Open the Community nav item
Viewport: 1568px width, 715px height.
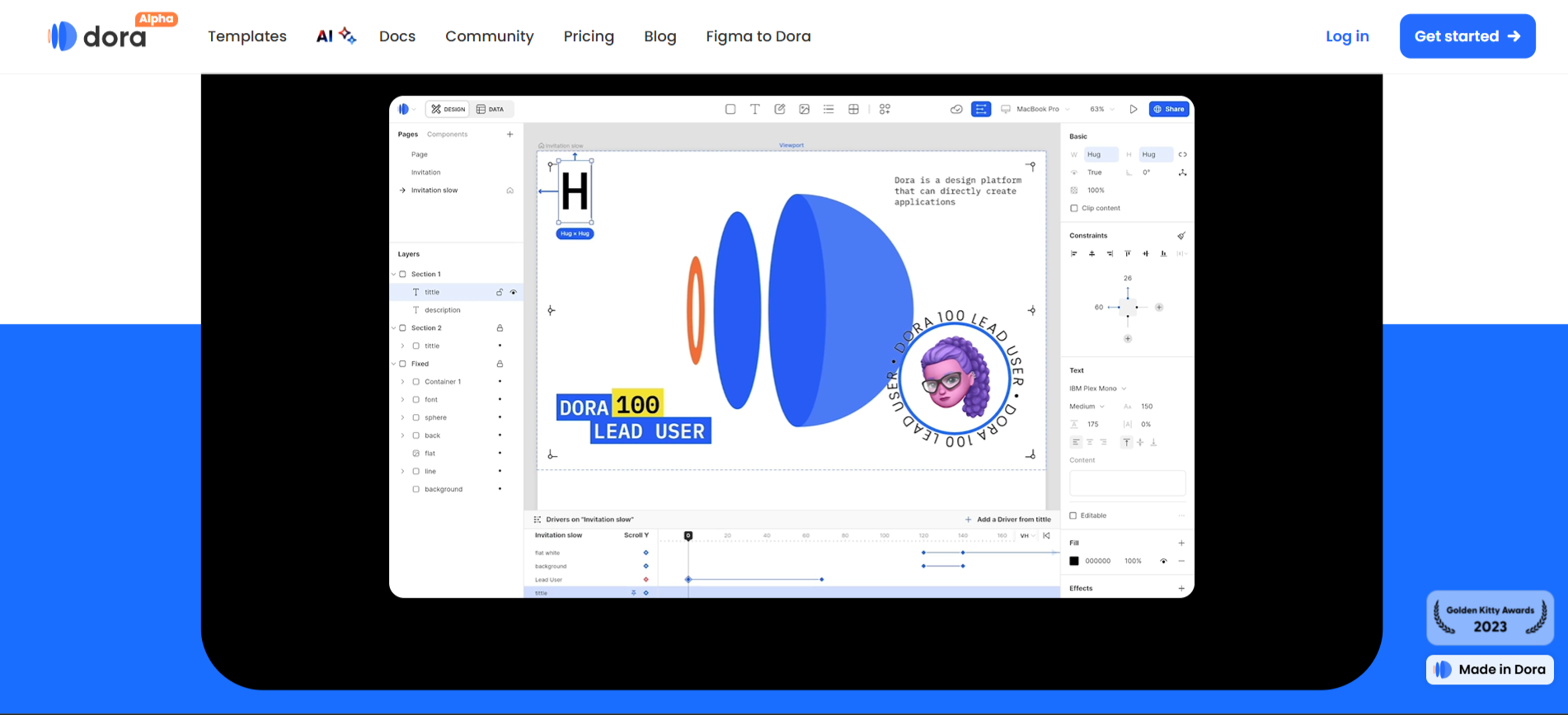pyautogui.click(x=490, y=36)
